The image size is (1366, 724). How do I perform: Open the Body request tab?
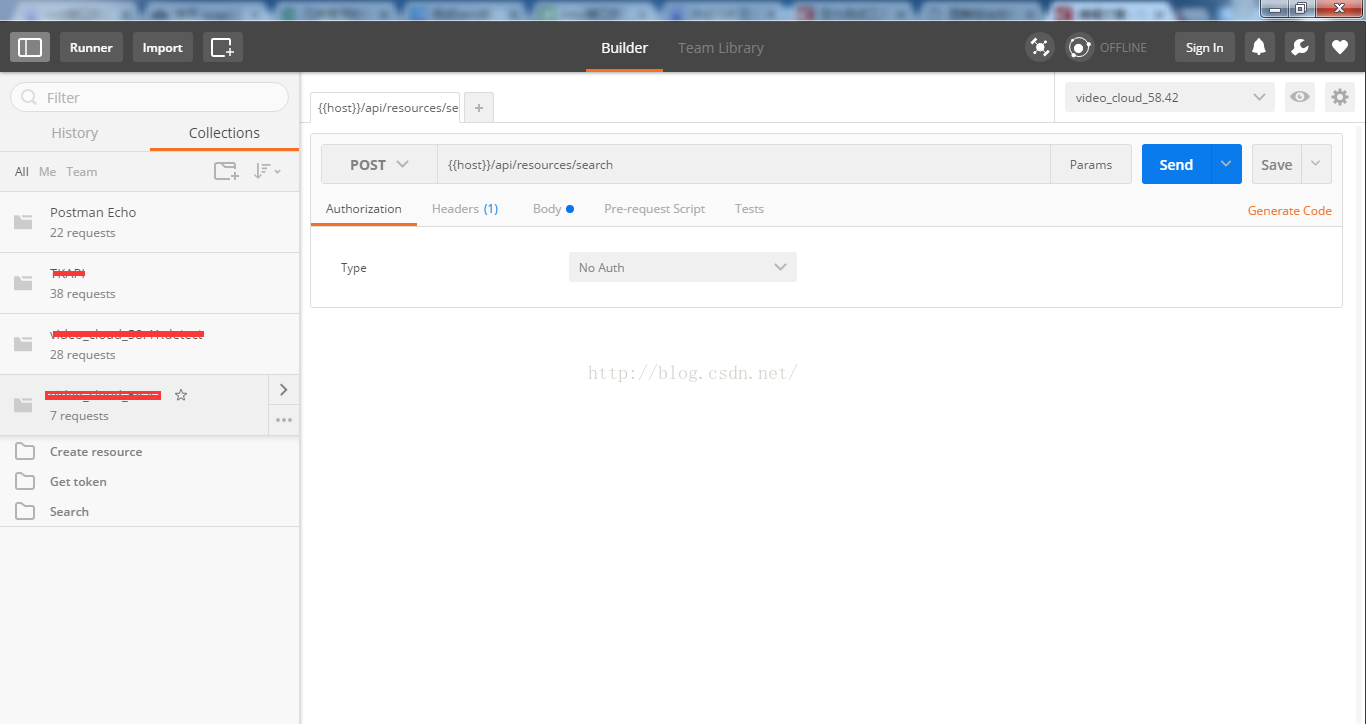coord(547,209)
